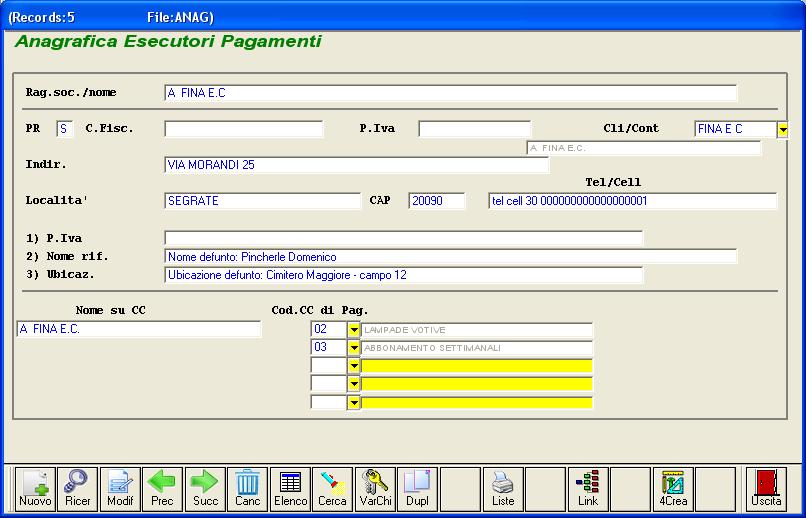Viewport: 806px width, 518px height.
Task: Open the third Cod.CC di Pag. dropdown arrow
Action: click(354, 366)
